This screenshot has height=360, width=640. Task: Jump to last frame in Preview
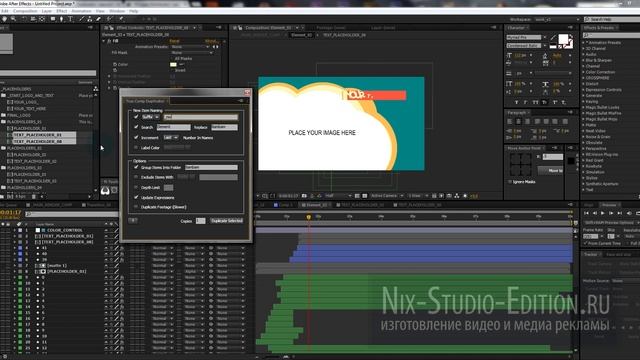pyautogui.click(x=620, y=213)
